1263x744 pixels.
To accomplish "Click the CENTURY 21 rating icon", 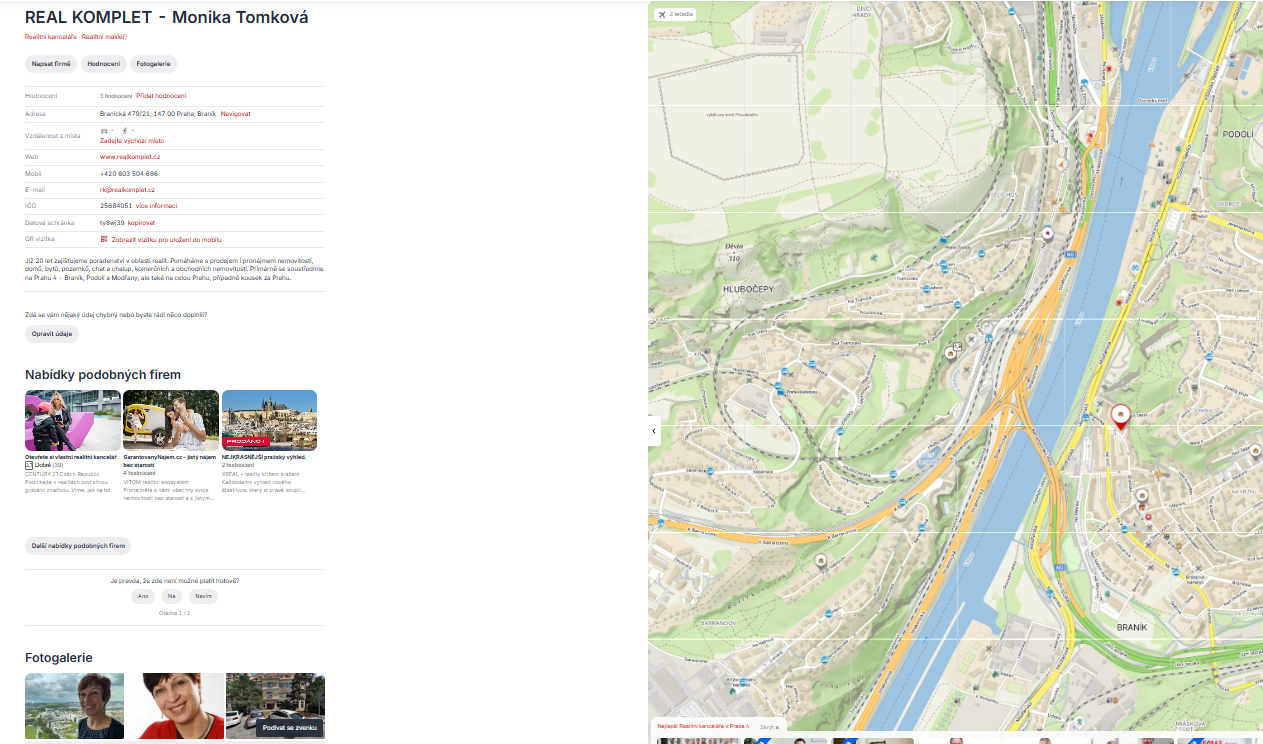I will (x=29, y=465).
